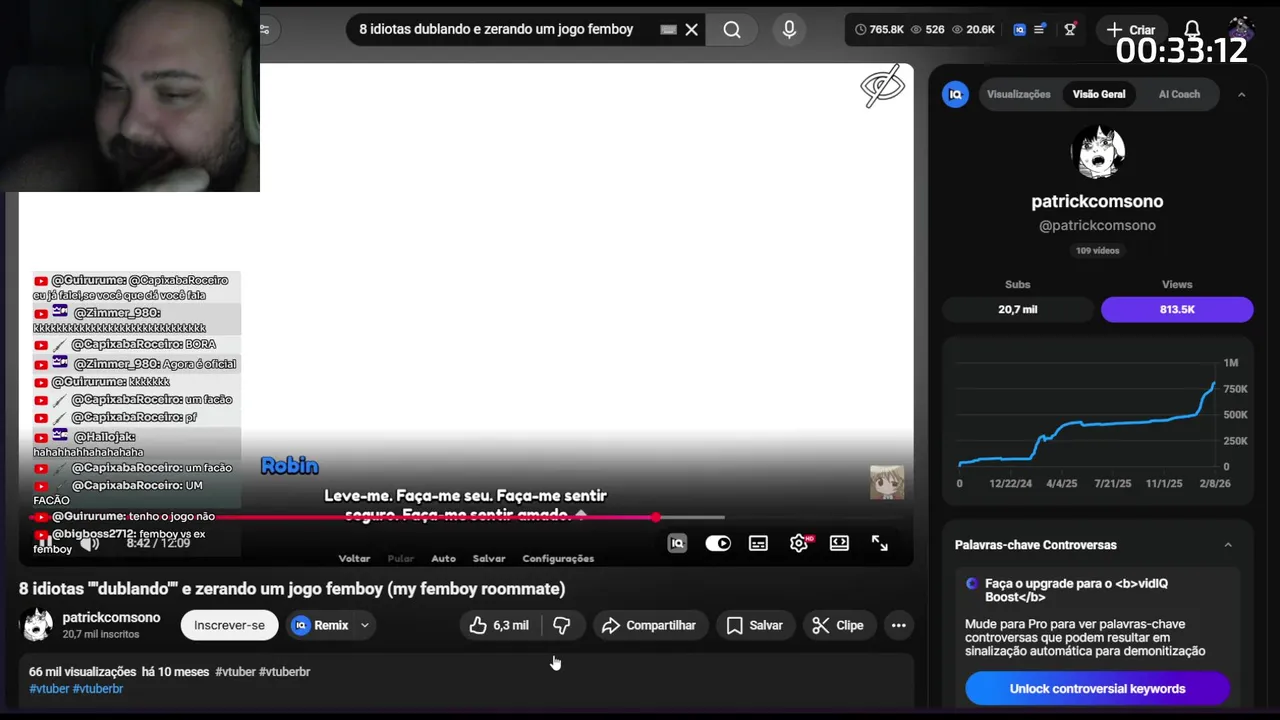
Task: Open patrickcomsono channel avatar below video
Action: (37, 625)
